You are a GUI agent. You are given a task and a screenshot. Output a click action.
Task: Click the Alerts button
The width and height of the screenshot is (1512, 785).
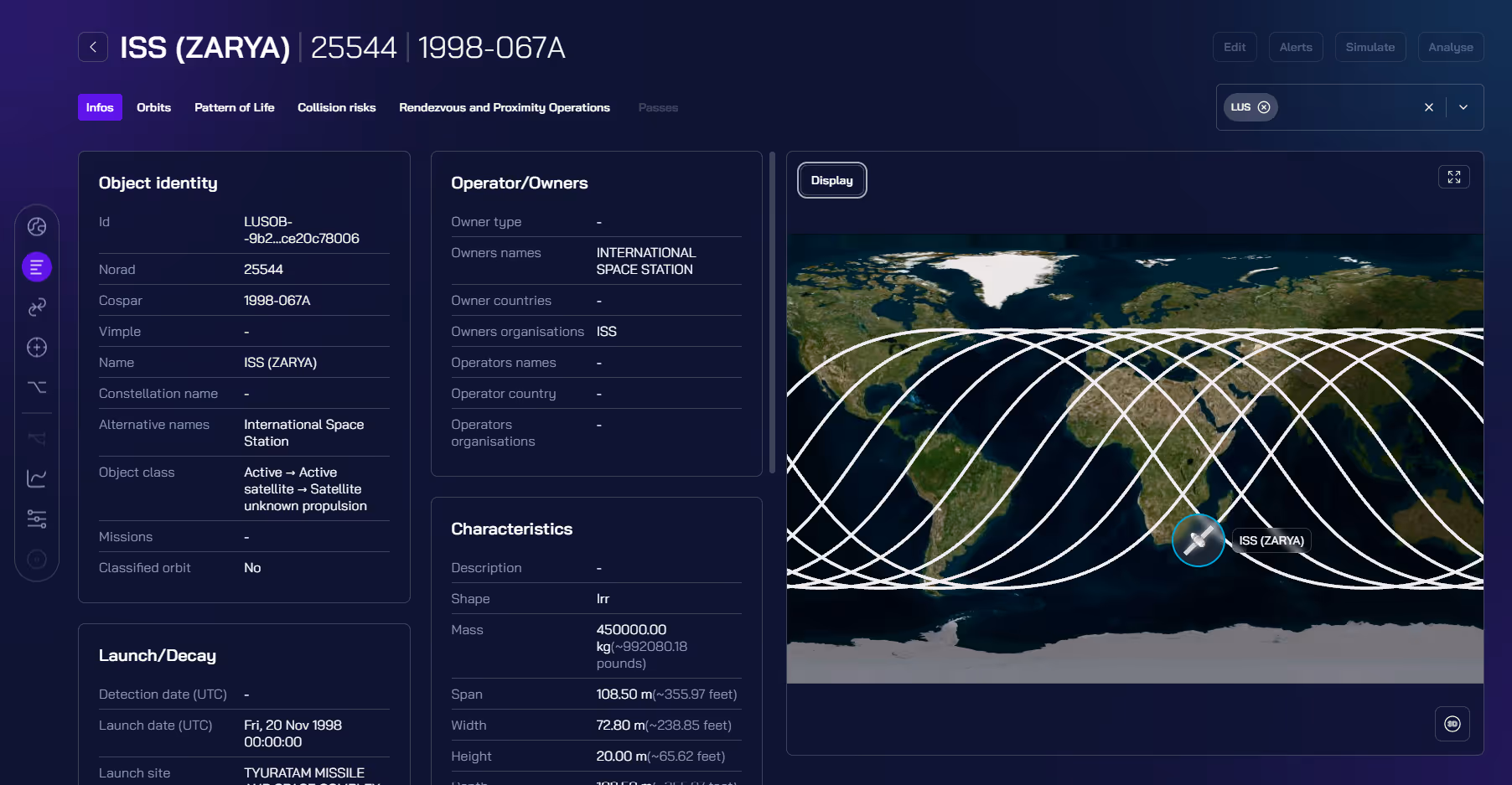1296,47
